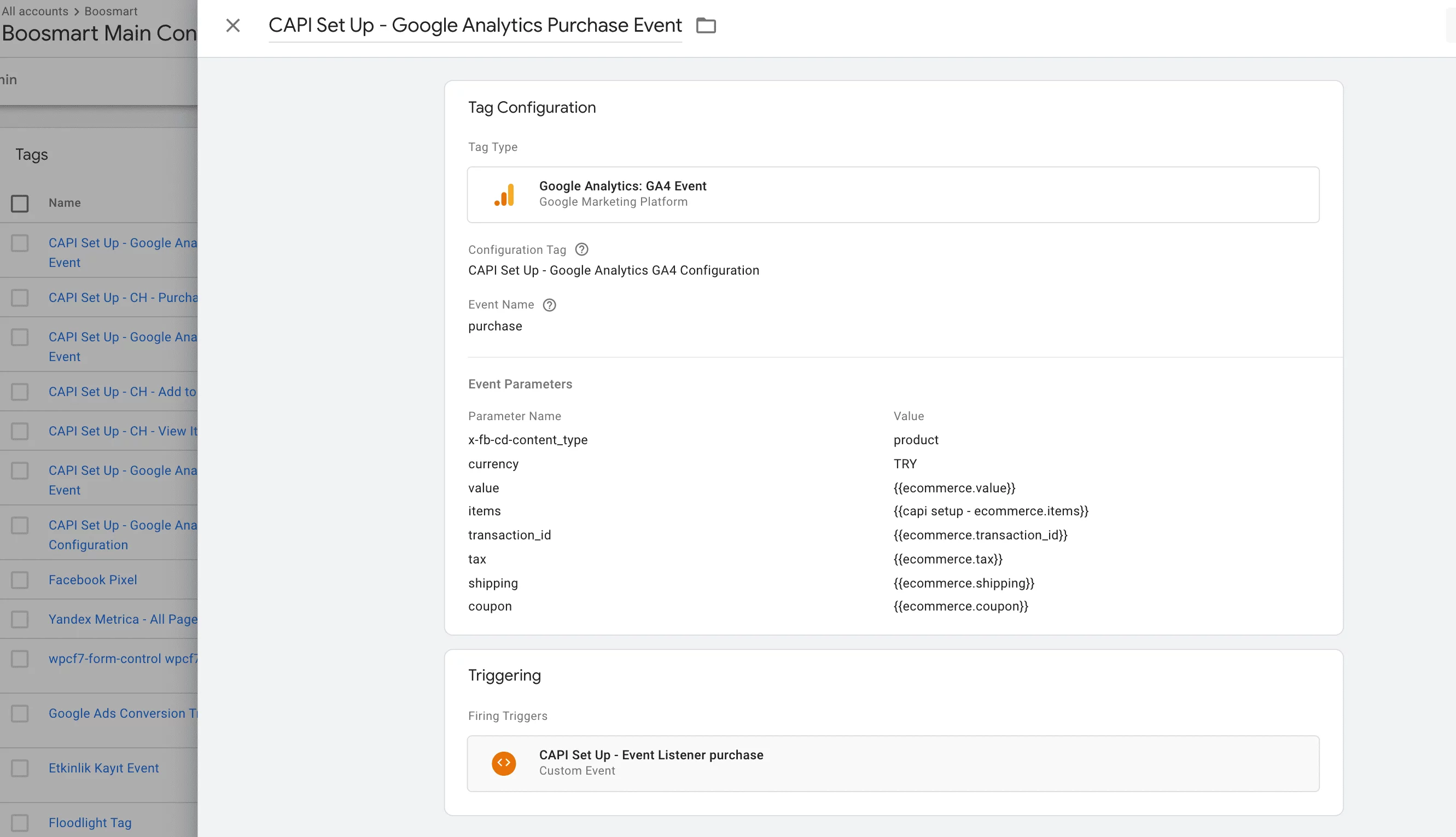The image size is (1456, 837).
Task: Open the Yandex Metrica - All Pages tag
Action: (x=123, y=619)
